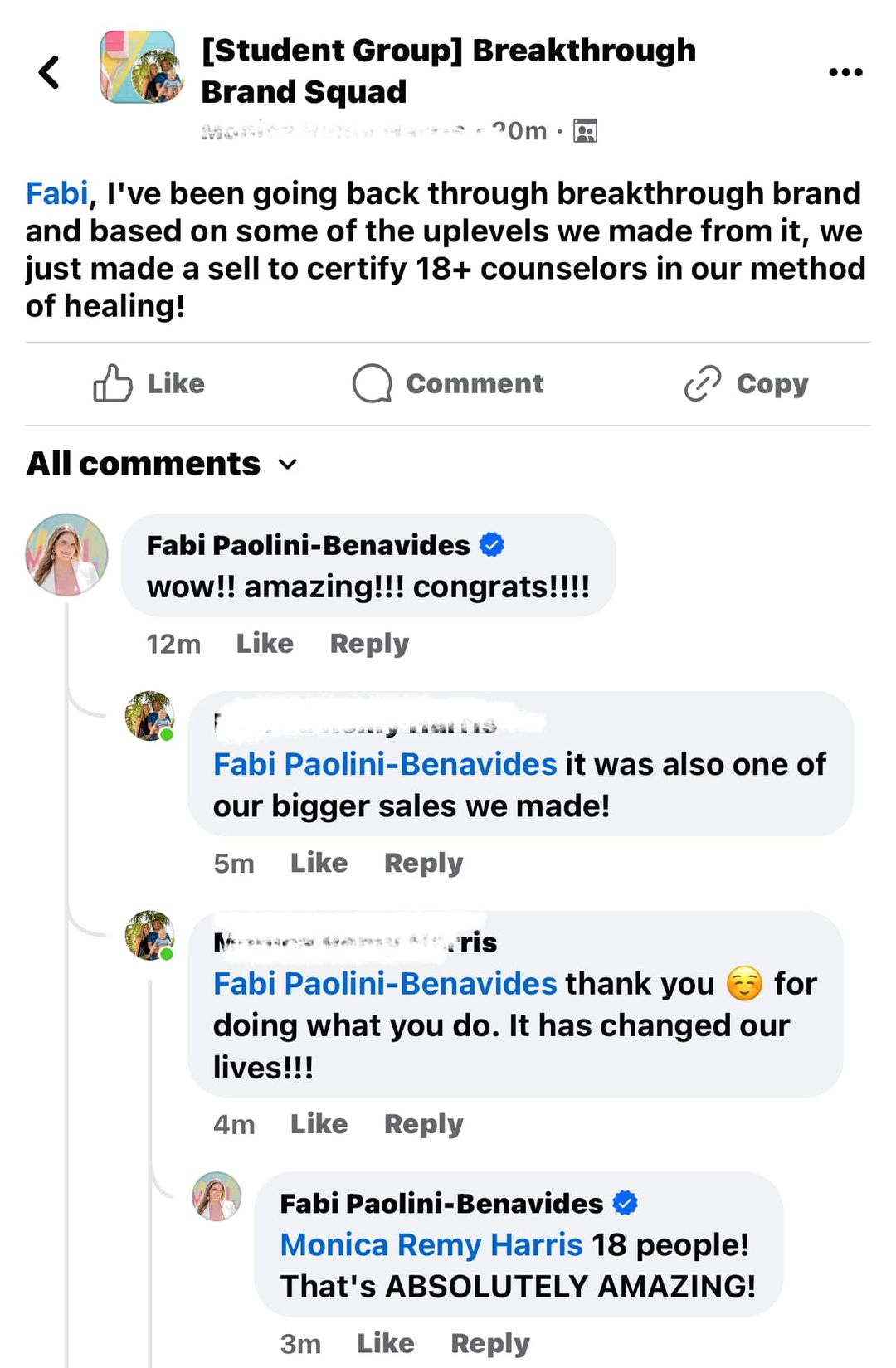Like the "one of our bigger sales" reply

tap(319, 863)
